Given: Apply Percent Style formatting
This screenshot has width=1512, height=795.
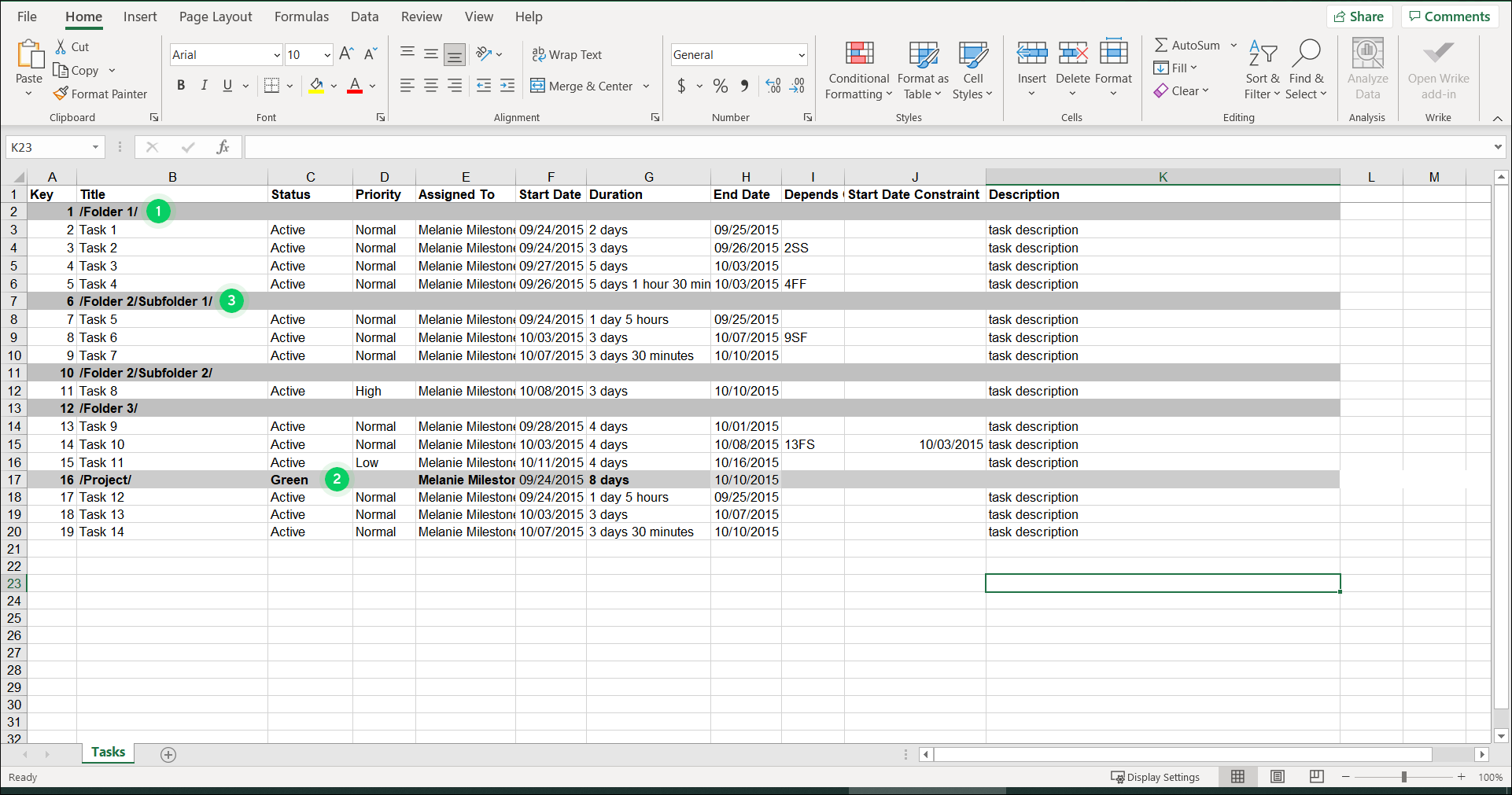Looking at the screenshot, I should [x=720, y=86].
